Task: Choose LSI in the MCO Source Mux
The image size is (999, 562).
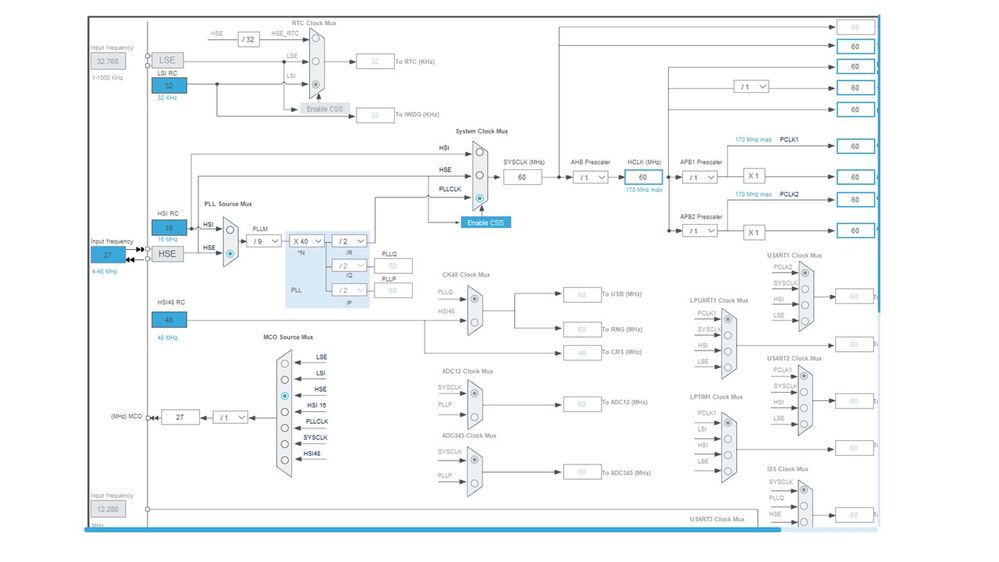Action: 285,380
